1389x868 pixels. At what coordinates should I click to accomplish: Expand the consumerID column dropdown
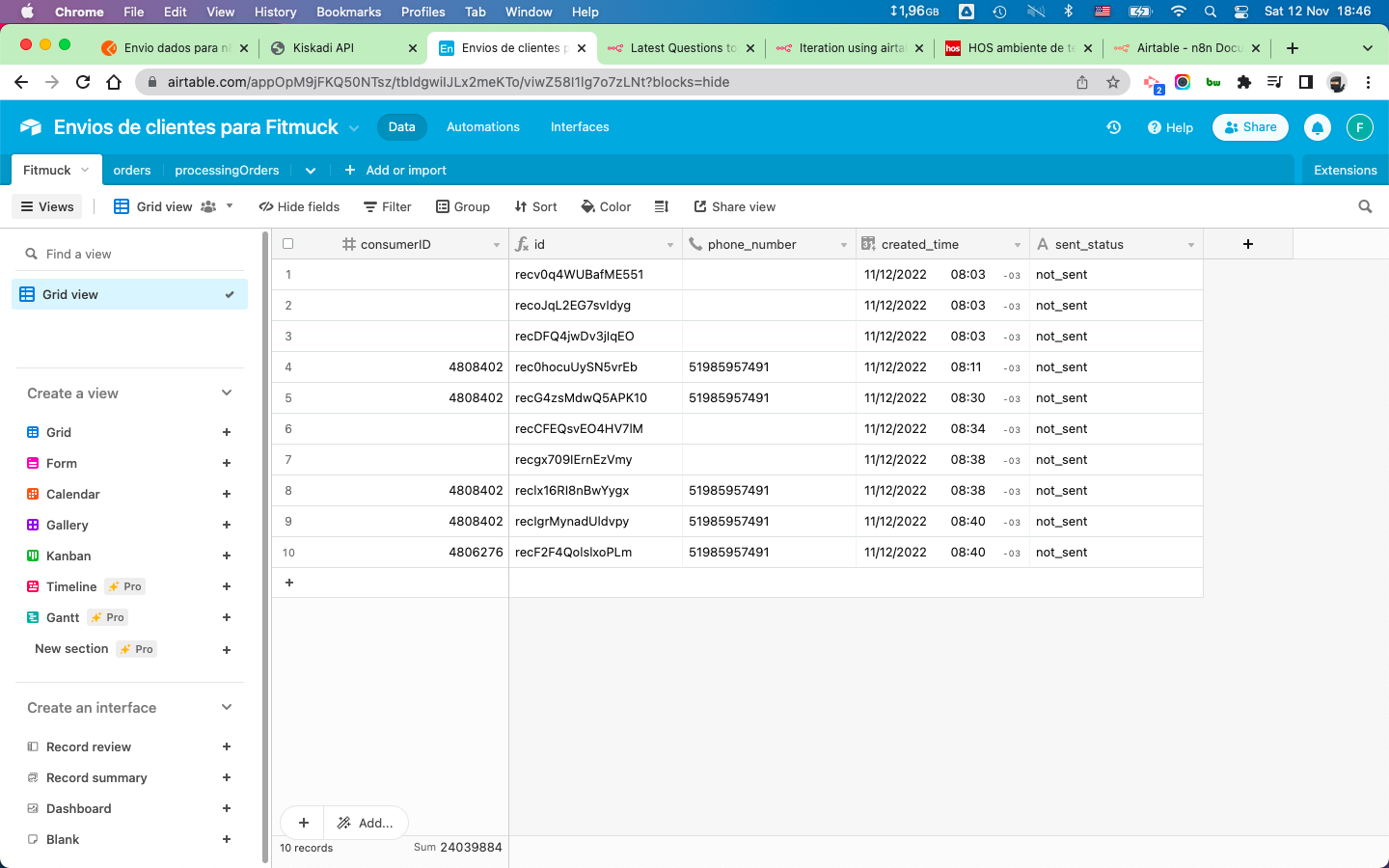click(497, 245)
